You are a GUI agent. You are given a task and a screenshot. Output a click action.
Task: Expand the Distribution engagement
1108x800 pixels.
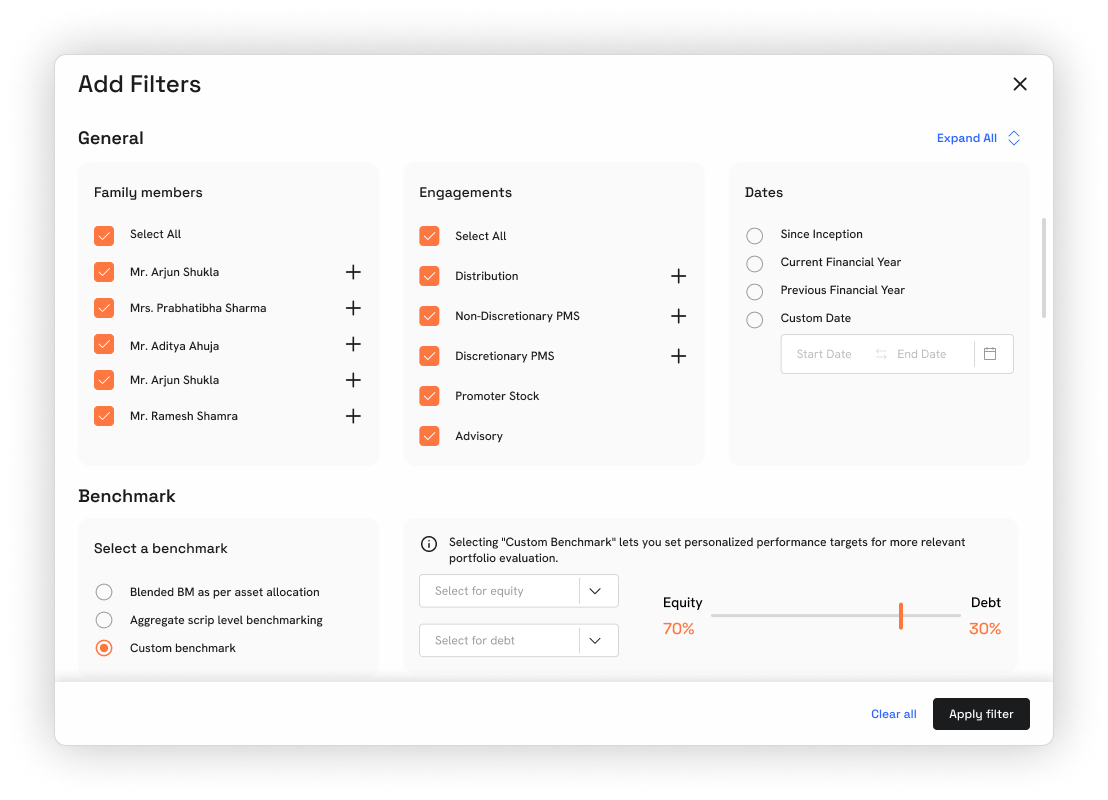pos(678,276)
